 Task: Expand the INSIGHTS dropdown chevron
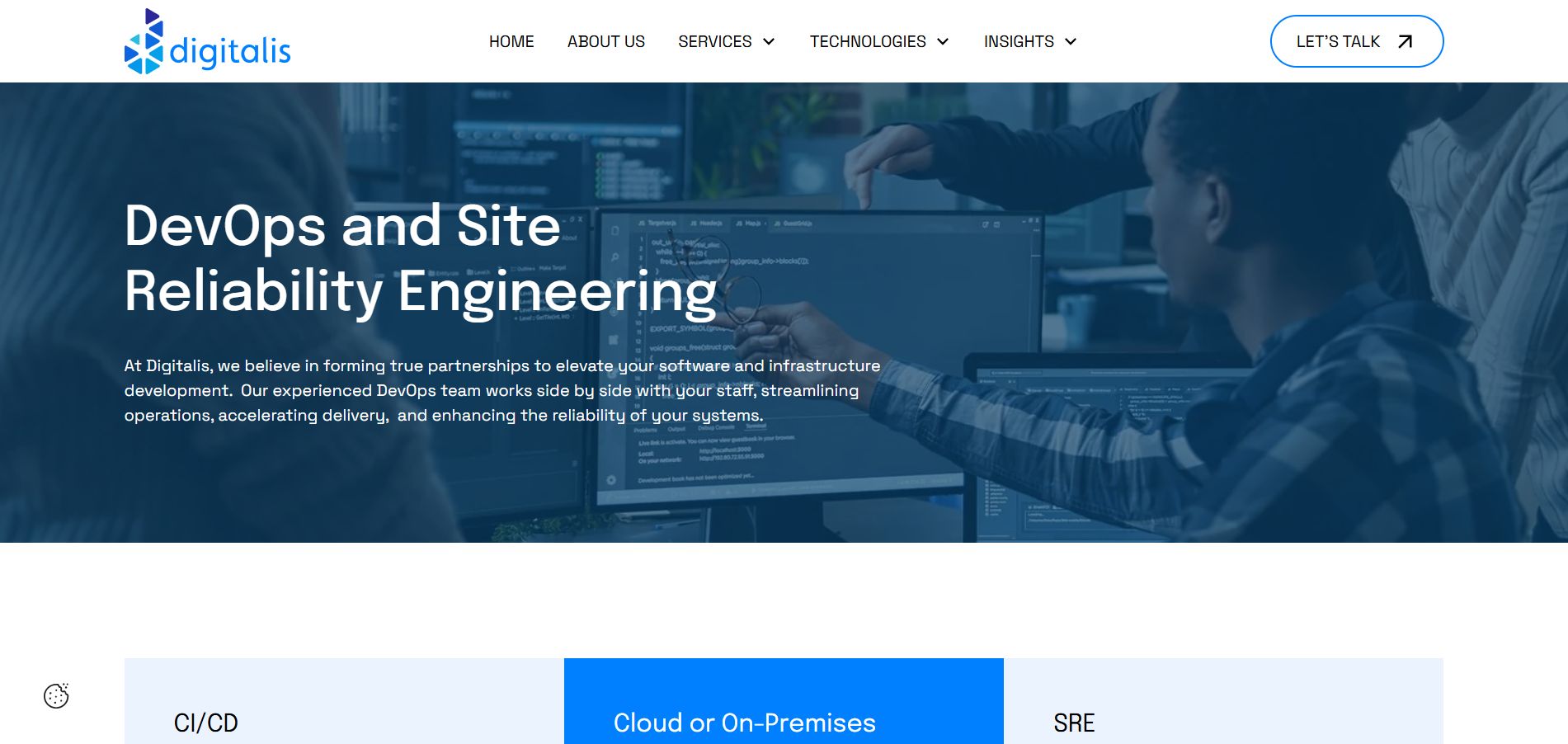[1071, 42]
